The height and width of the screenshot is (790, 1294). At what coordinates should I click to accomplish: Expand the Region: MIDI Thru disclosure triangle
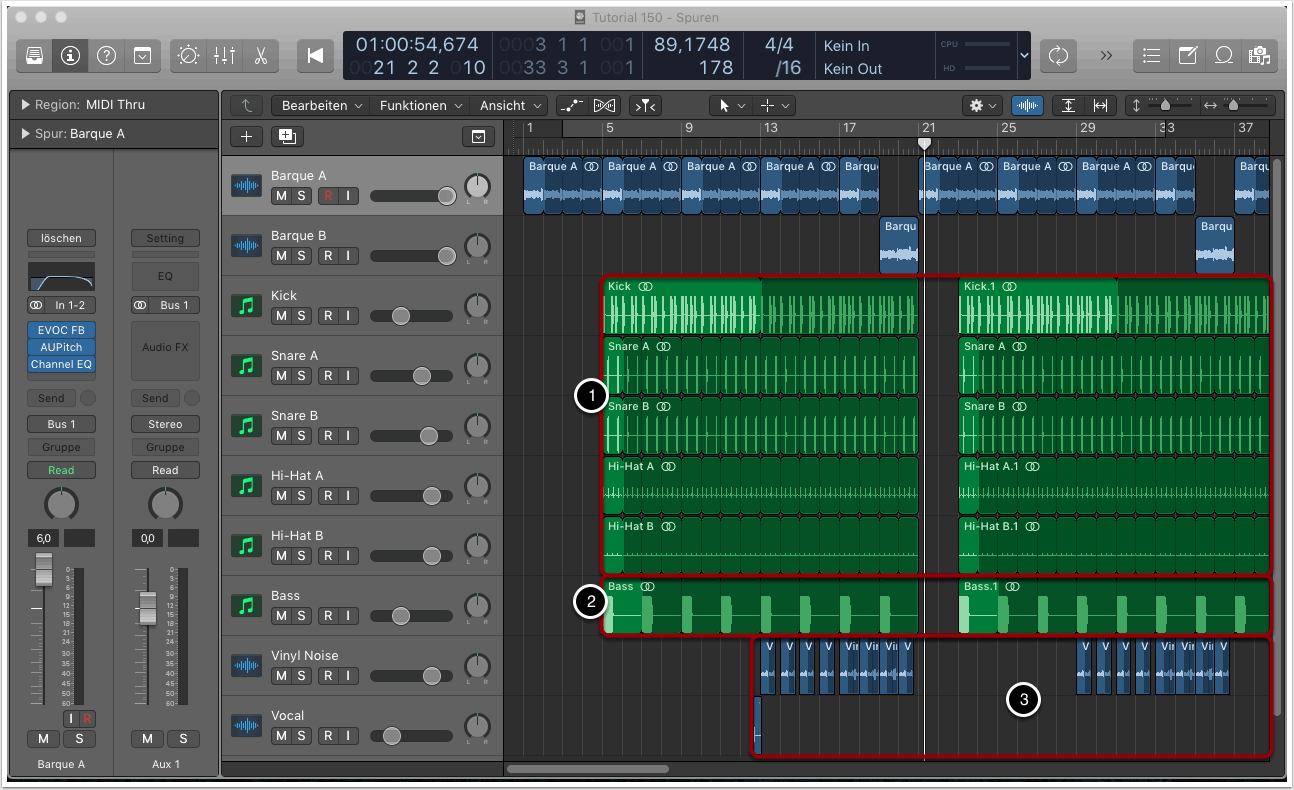24,104
